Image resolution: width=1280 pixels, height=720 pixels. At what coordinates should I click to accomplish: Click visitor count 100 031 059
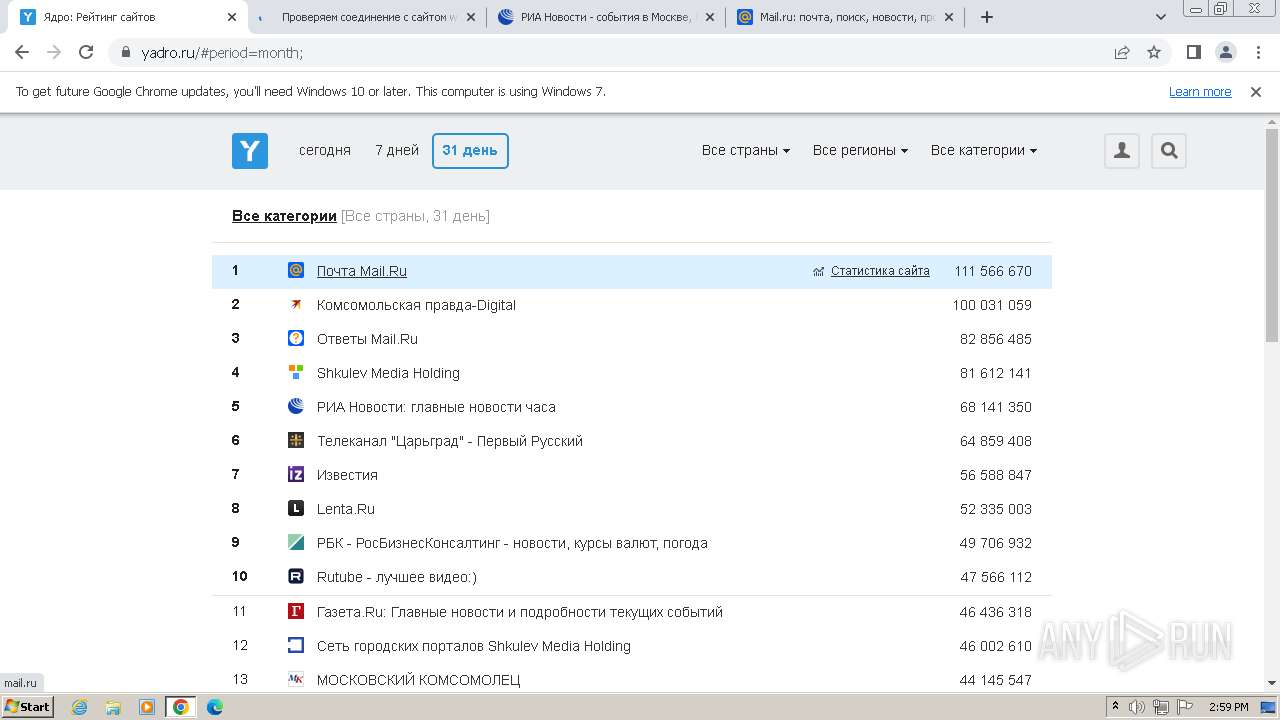[x=992, y=305]
